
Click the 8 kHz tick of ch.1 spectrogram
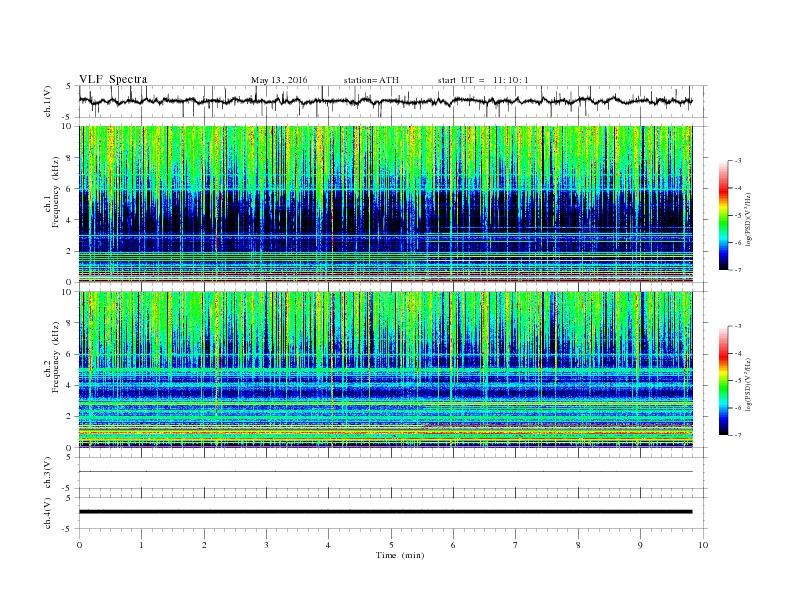69,158
